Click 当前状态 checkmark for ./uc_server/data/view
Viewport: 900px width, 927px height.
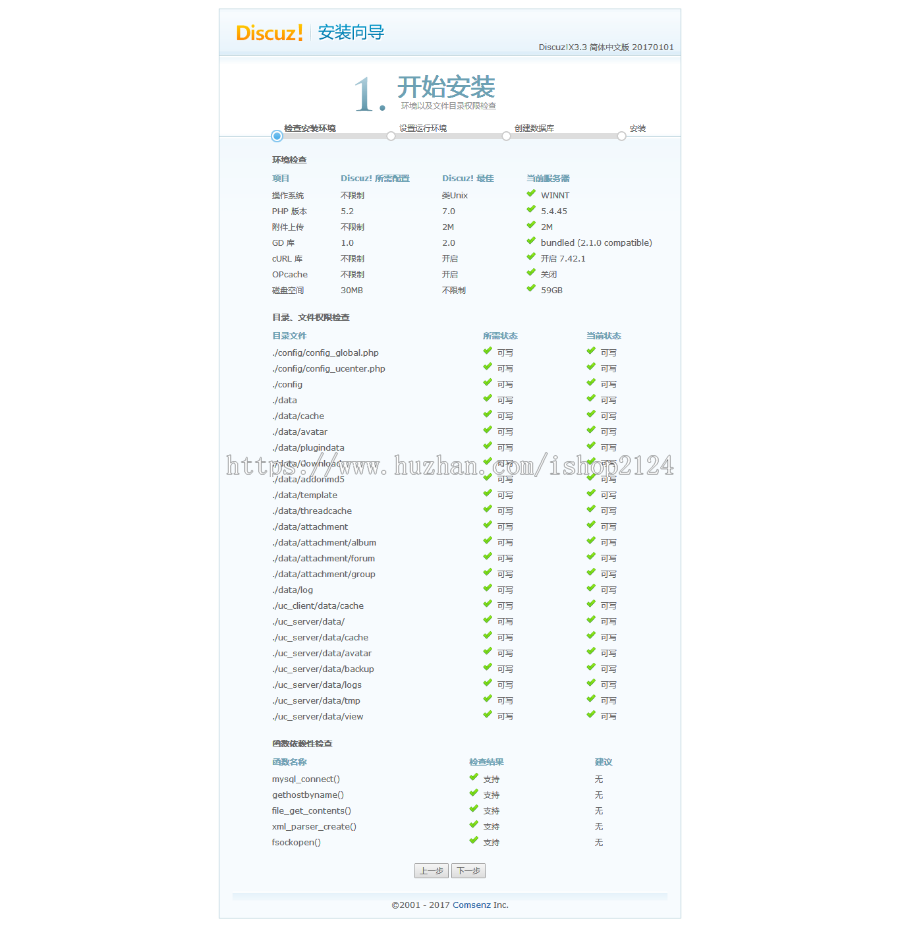[x=591, y=715]
